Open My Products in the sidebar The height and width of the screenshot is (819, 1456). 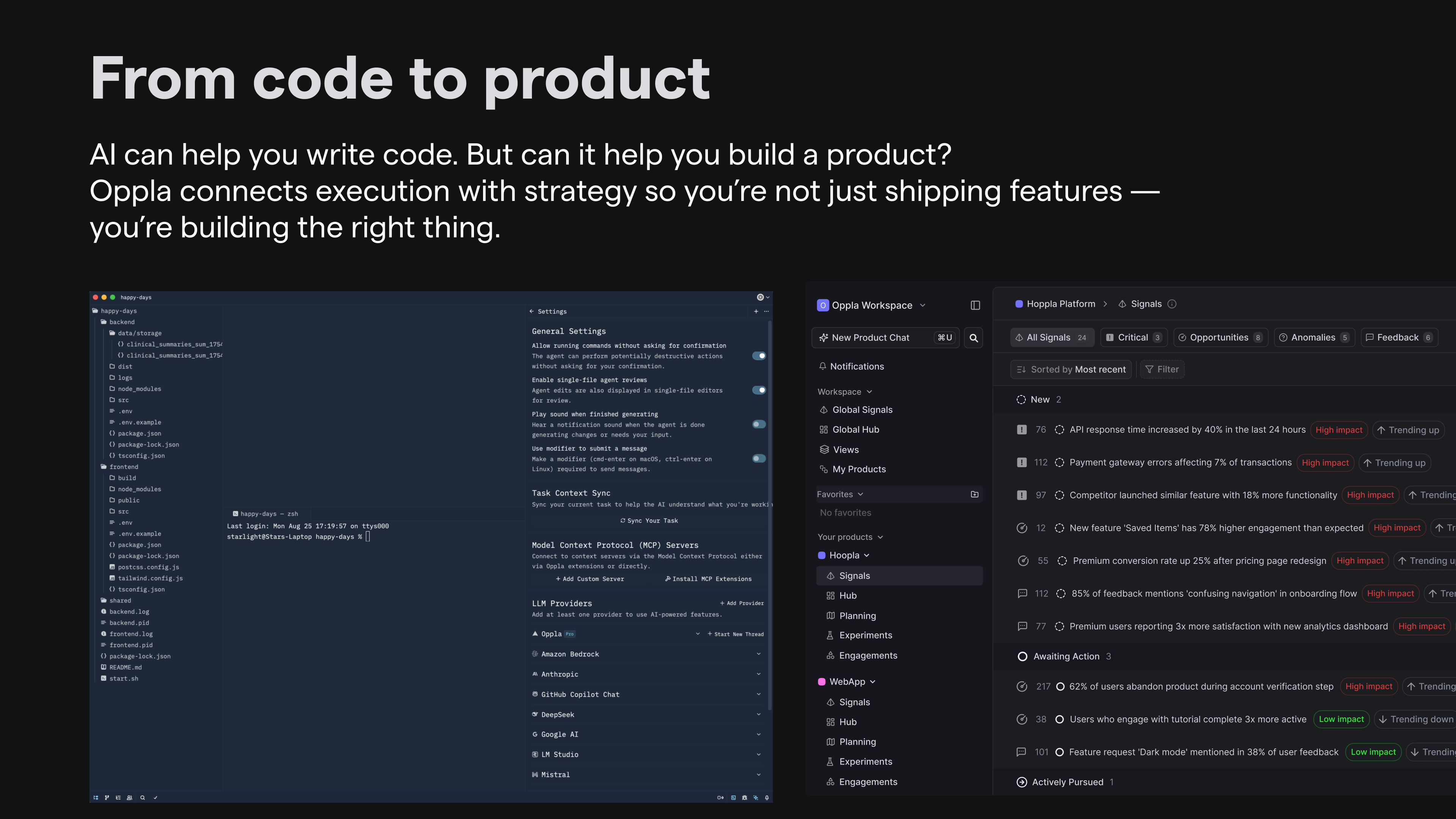point(853,469)
